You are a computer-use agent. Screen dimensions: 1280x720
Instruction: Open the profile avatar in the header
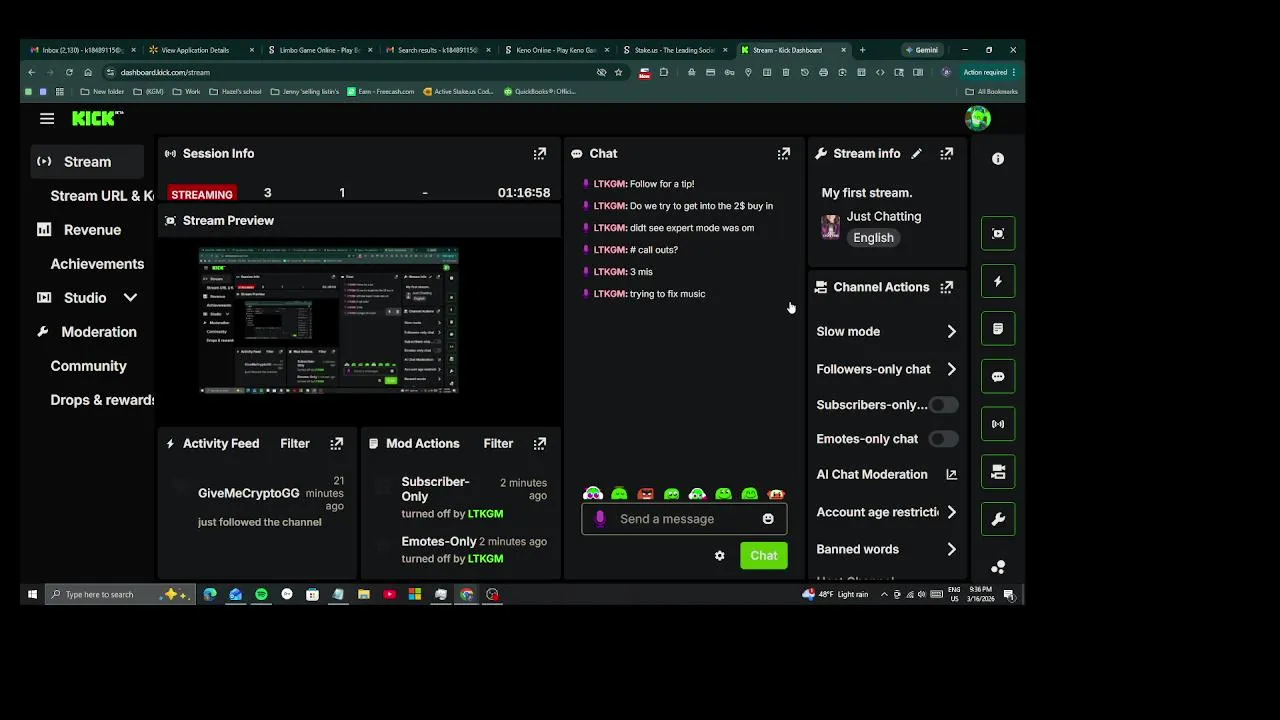978,119
